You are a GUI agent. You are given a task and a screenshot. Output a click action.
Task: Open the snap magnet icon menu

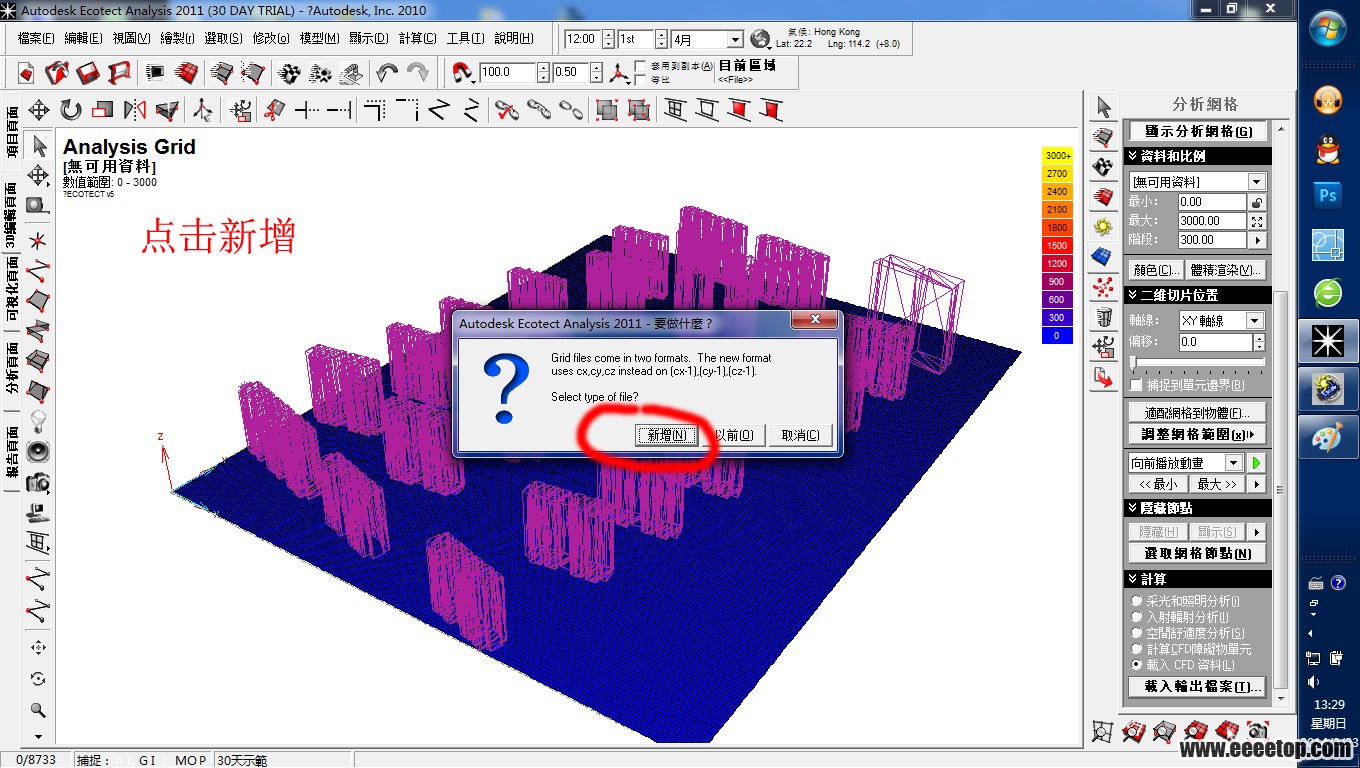[463, 73]
